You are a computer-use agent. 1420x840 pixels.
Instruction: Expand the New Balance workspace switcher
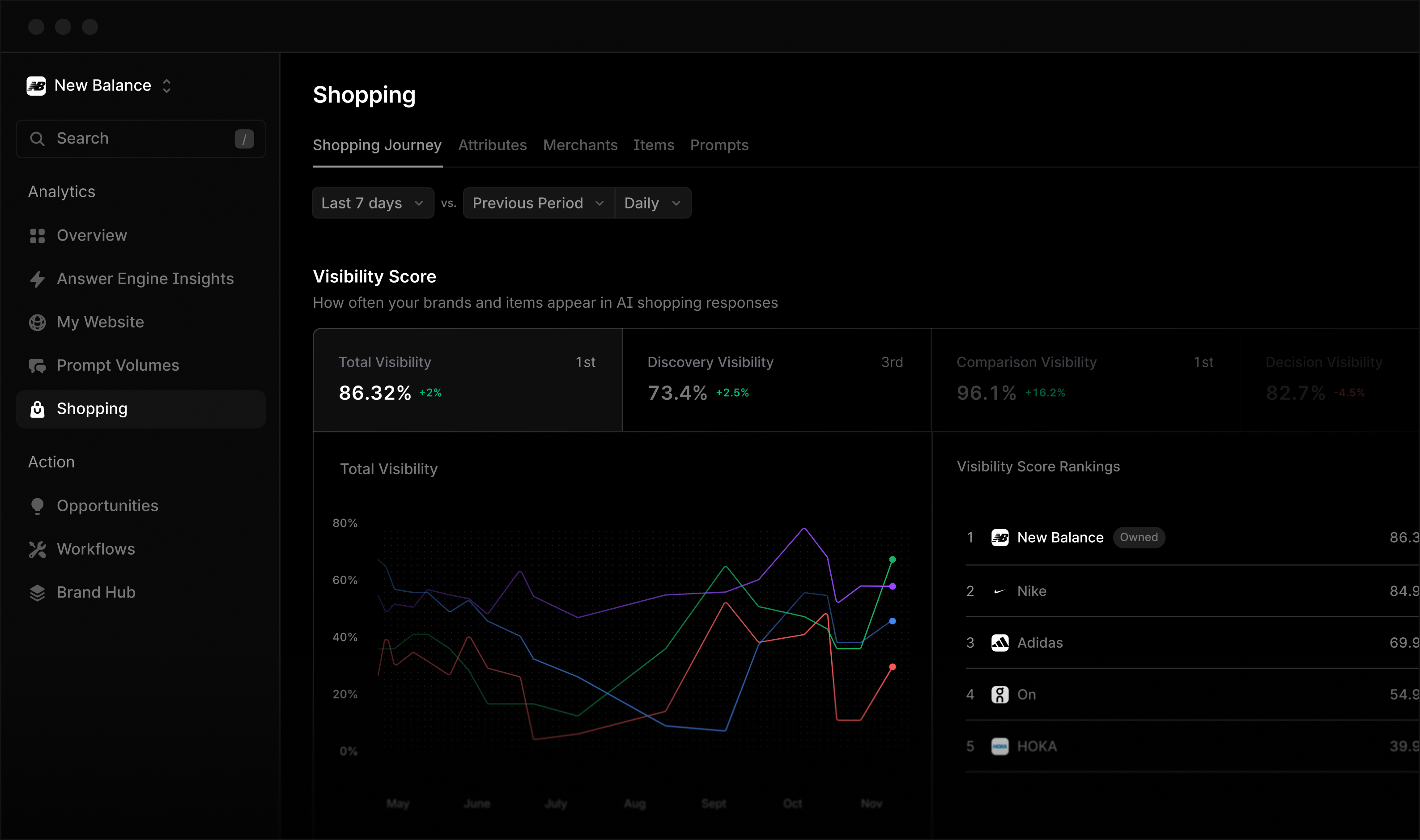tap(167, 85)
